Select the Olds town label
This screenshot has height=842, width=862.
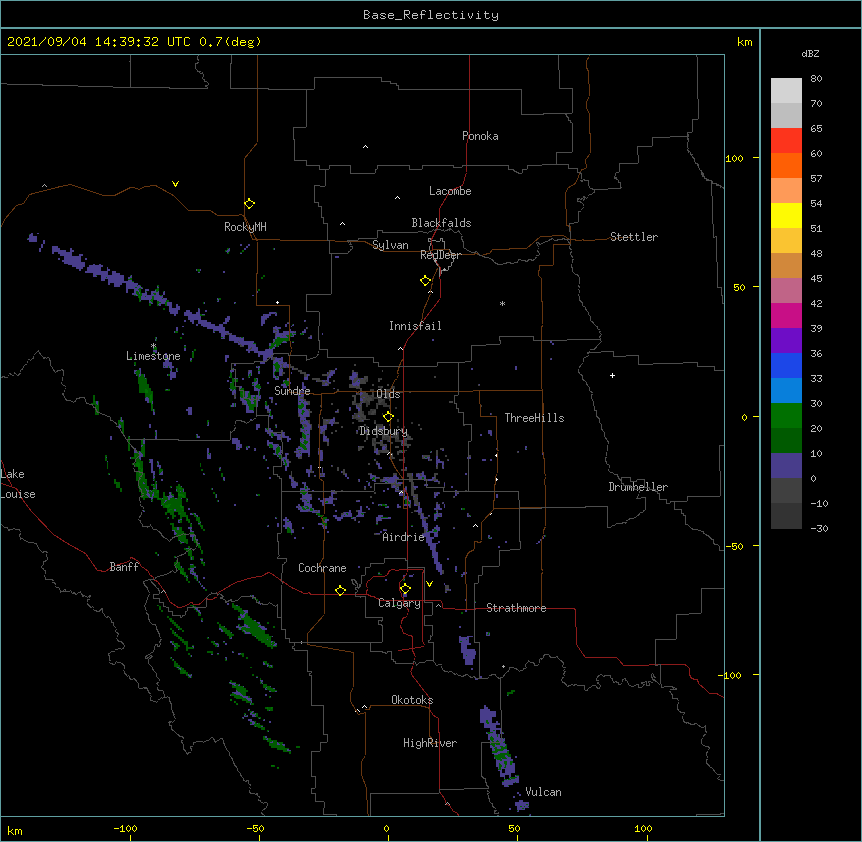[388, 394]
